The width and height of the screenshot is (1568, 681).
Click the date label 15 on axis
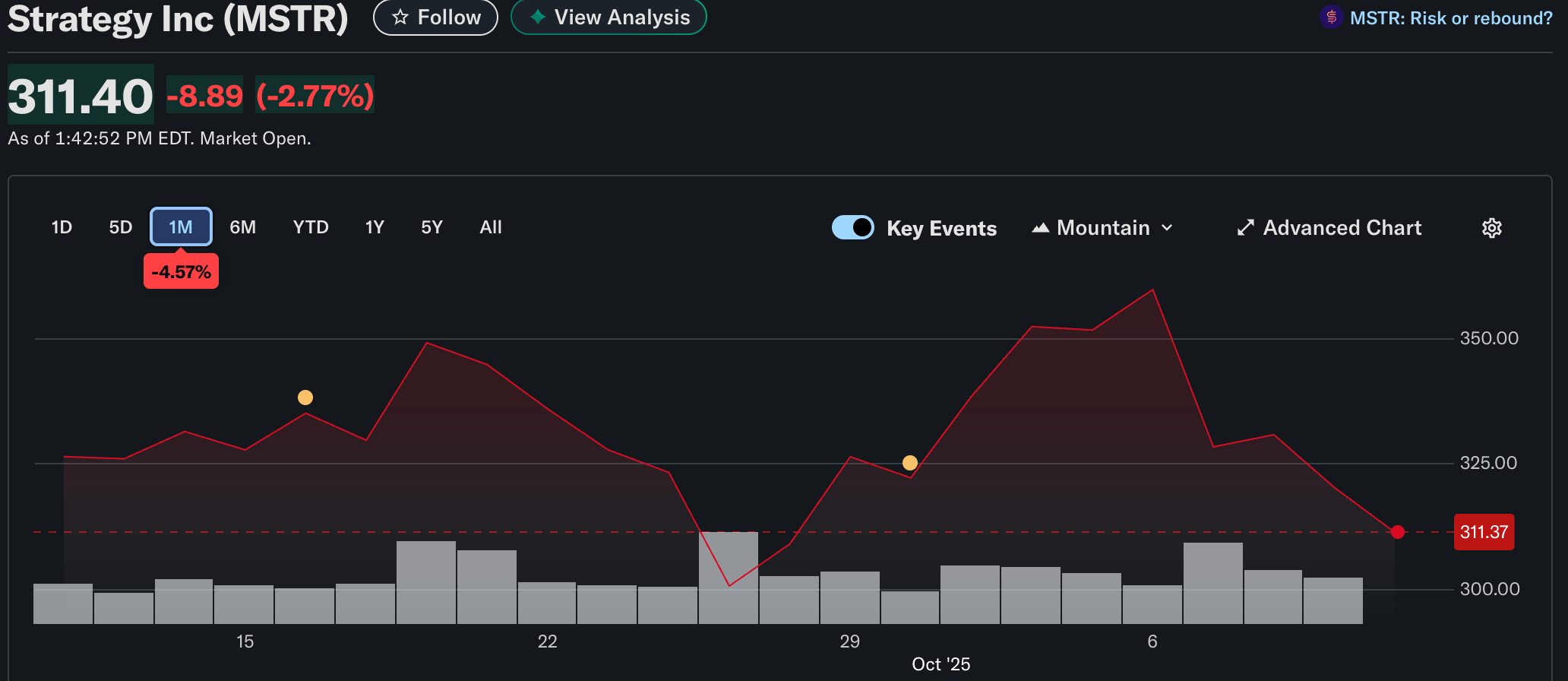(x=245, y=641)
